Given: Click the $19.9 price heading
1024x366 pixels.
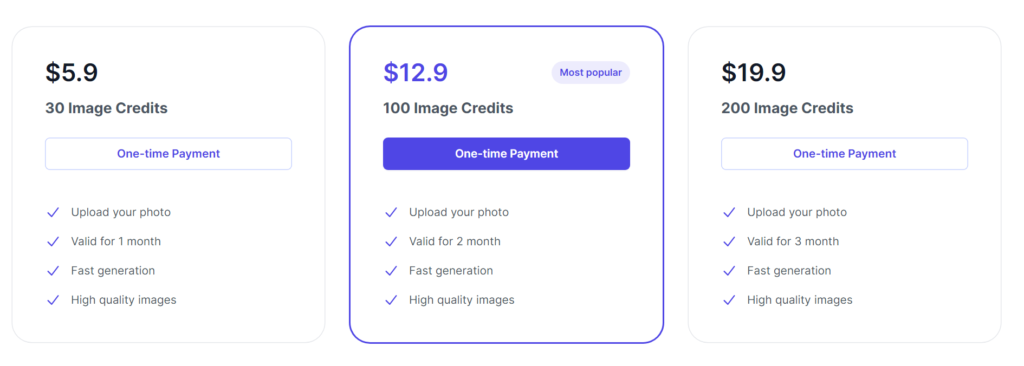Looking at the screenshot, I should tap(754, 73).
